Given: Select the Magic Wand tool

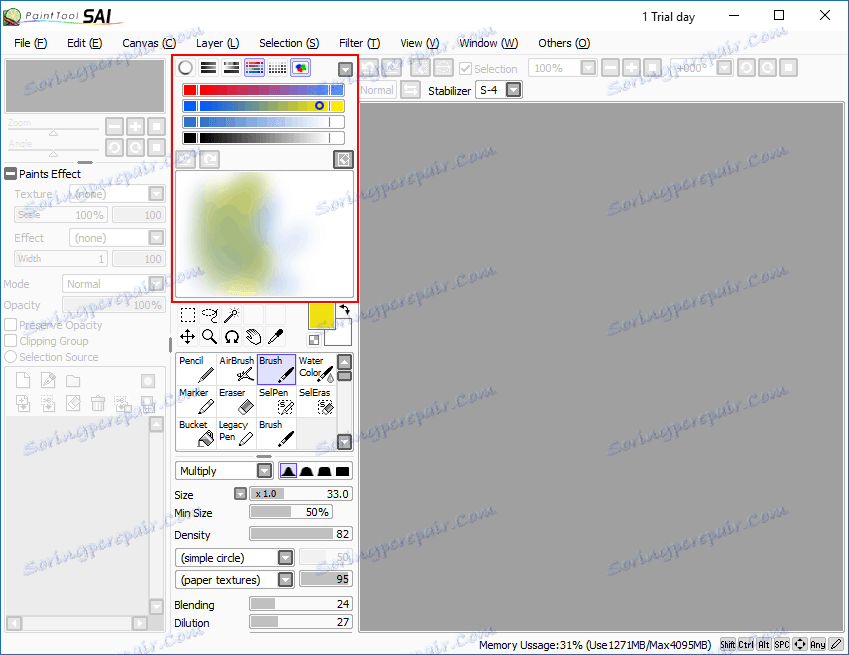Looking at the screenshot, I should click(232, 315).
